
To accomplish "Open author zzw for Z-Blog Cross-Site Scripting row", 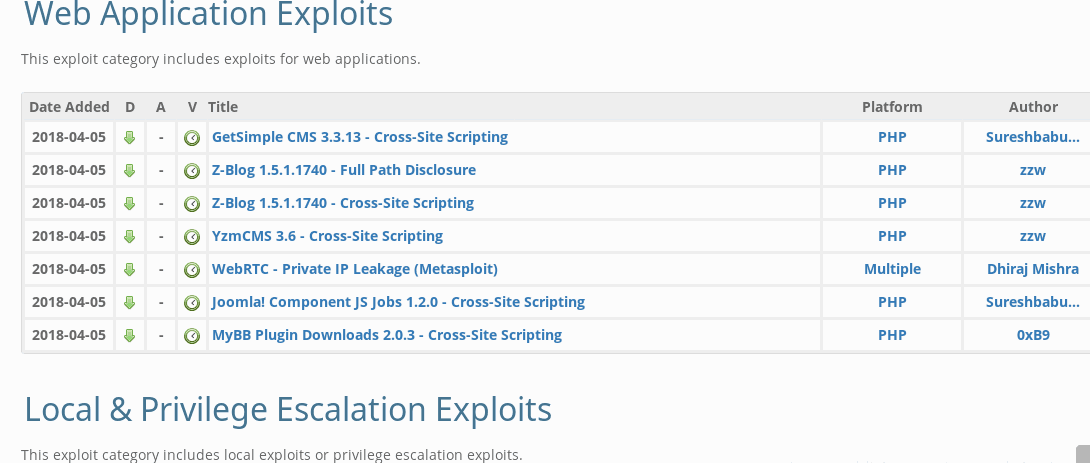I will click(1032, 203).
